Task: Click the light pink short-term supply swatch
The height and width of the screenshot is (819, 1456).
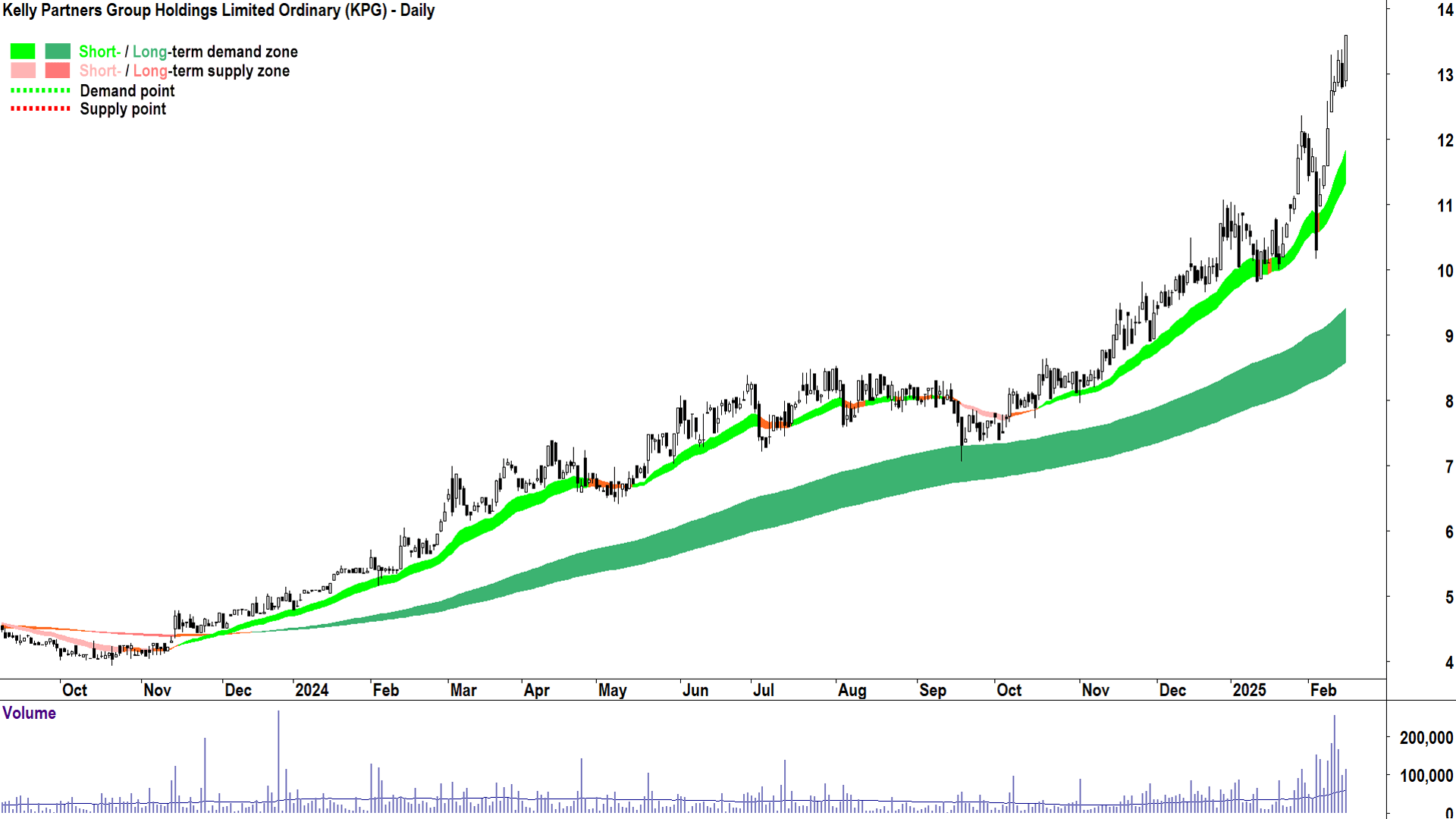Action: coord(23,71)
